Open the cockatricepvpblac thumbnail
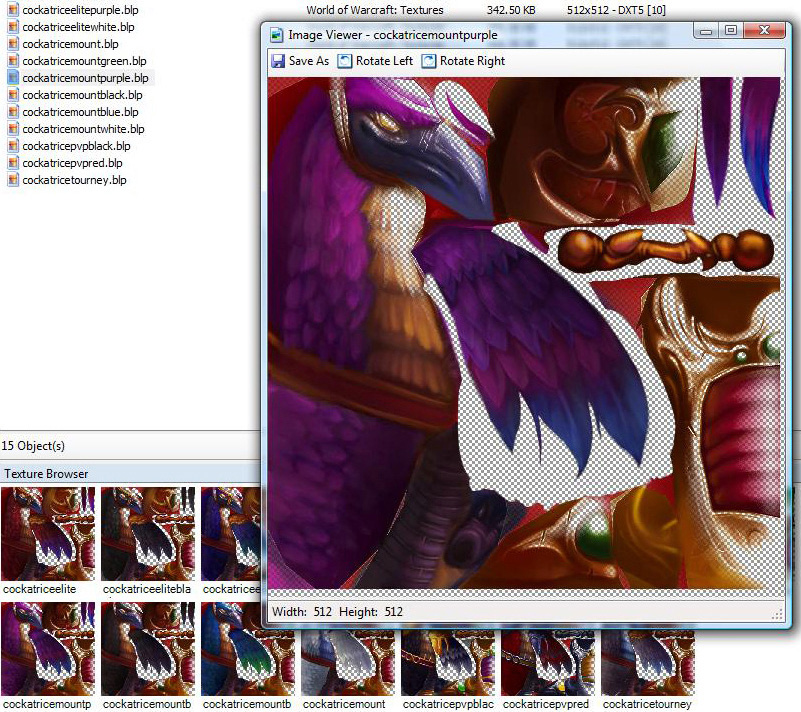Screen dimensions: 801x712 [x=448, y=663]
